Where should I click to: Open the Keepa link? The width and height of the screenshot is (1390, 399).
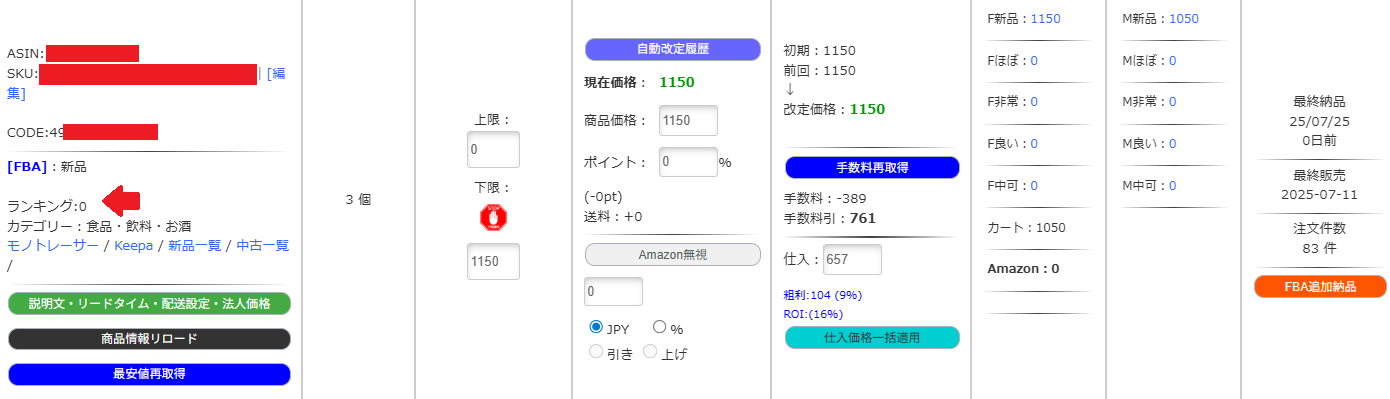pyautogui.click(x=134, y=245)
